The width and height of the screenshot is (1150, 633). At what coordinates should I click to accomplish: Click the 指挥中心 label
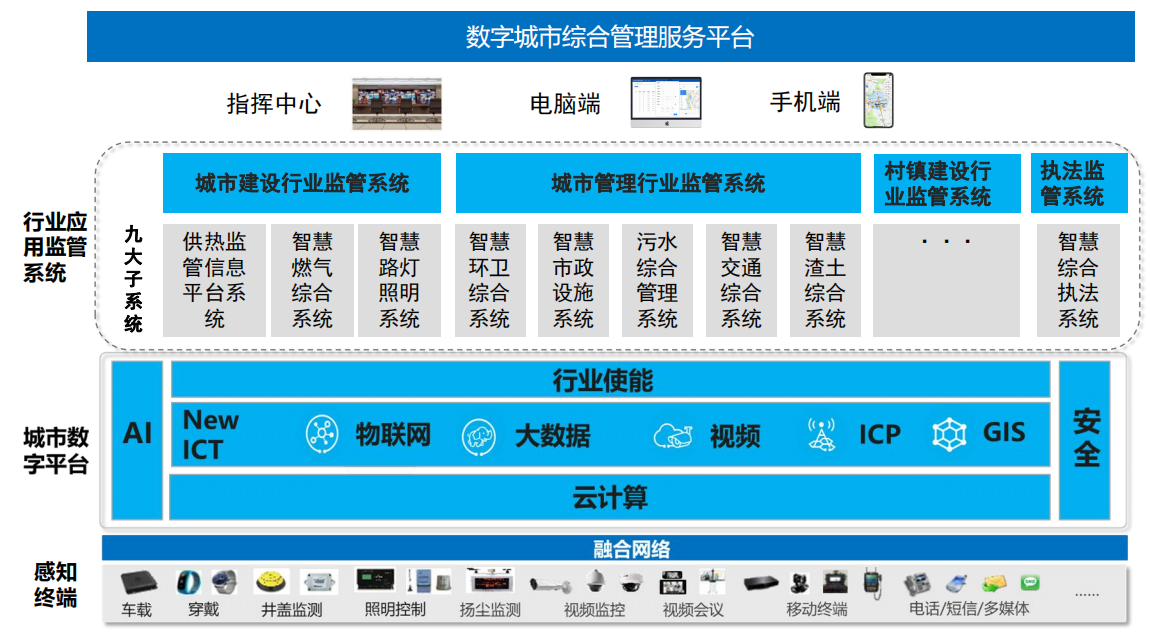(x=274, y=103)
